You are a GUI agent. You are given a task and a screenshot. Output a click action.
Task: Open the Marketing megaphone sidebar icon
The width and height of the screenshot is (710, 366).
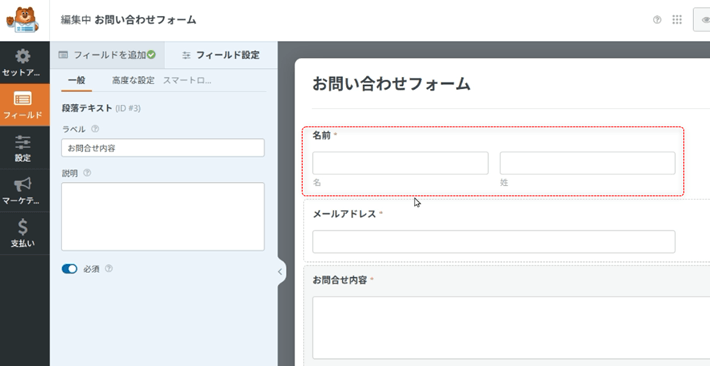(23, 184)
